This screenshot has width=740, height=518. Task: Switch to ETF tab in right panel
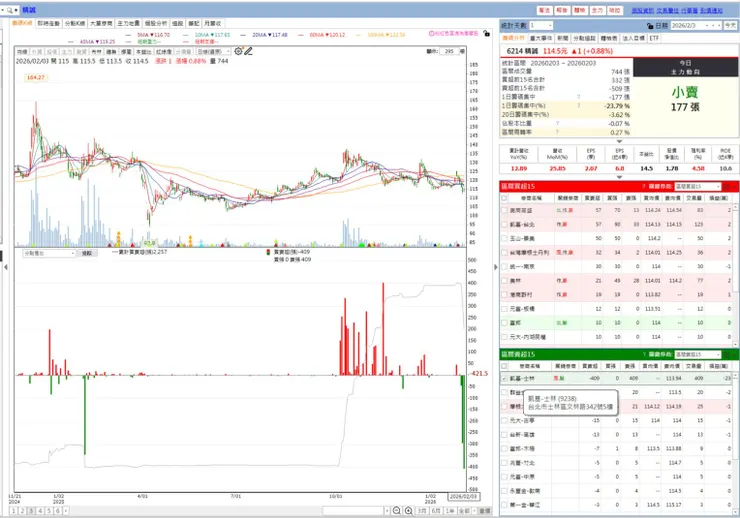coord(654,38)
